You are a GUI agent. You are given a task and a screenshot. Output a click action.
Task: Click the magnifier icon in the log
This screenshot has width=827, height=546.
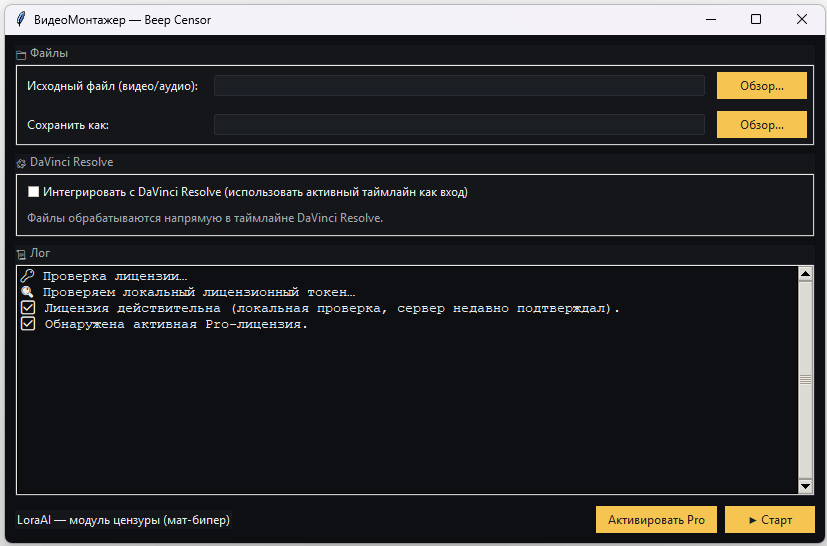coord(27,292)
